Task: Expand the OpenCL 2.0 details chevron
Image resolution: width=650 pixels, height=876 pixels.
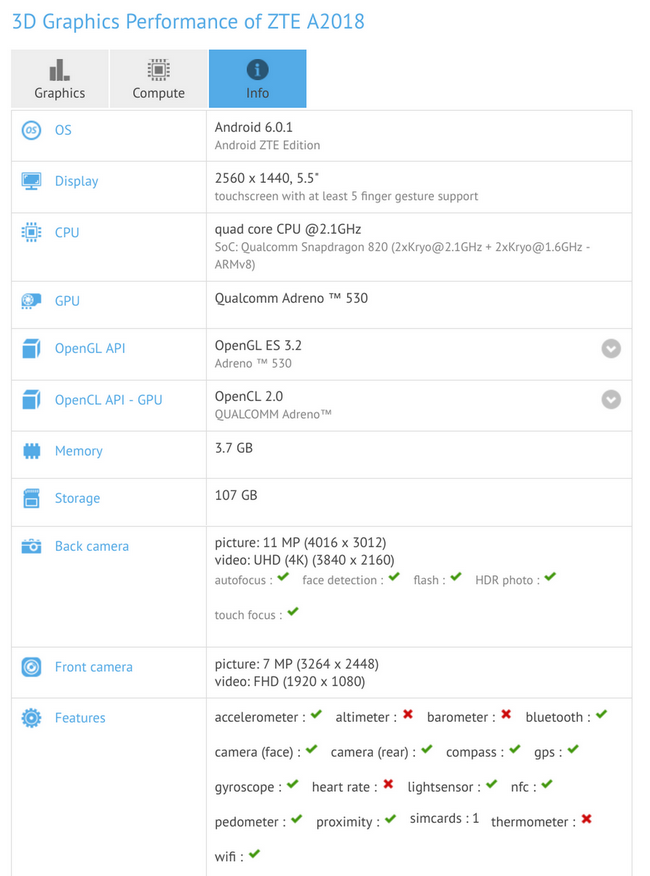Action: [611, 400]
